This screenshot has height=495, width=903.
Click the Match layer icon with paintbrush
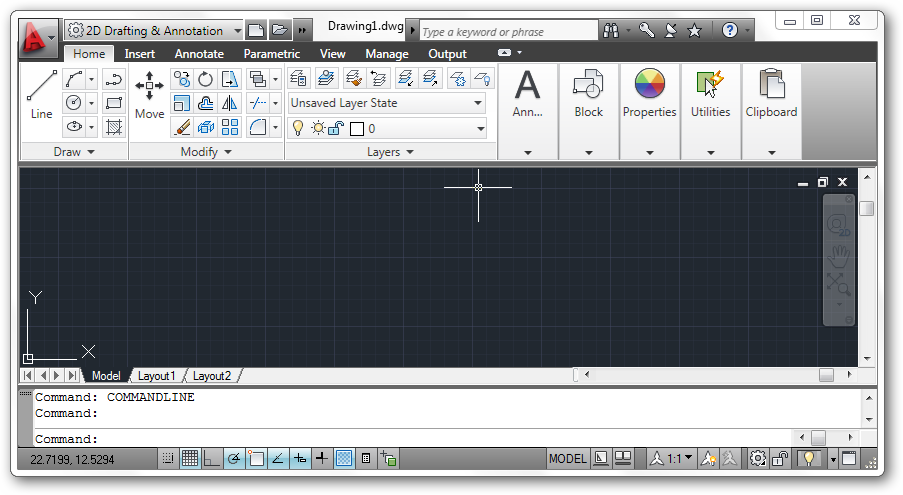(x=353, y=78)
